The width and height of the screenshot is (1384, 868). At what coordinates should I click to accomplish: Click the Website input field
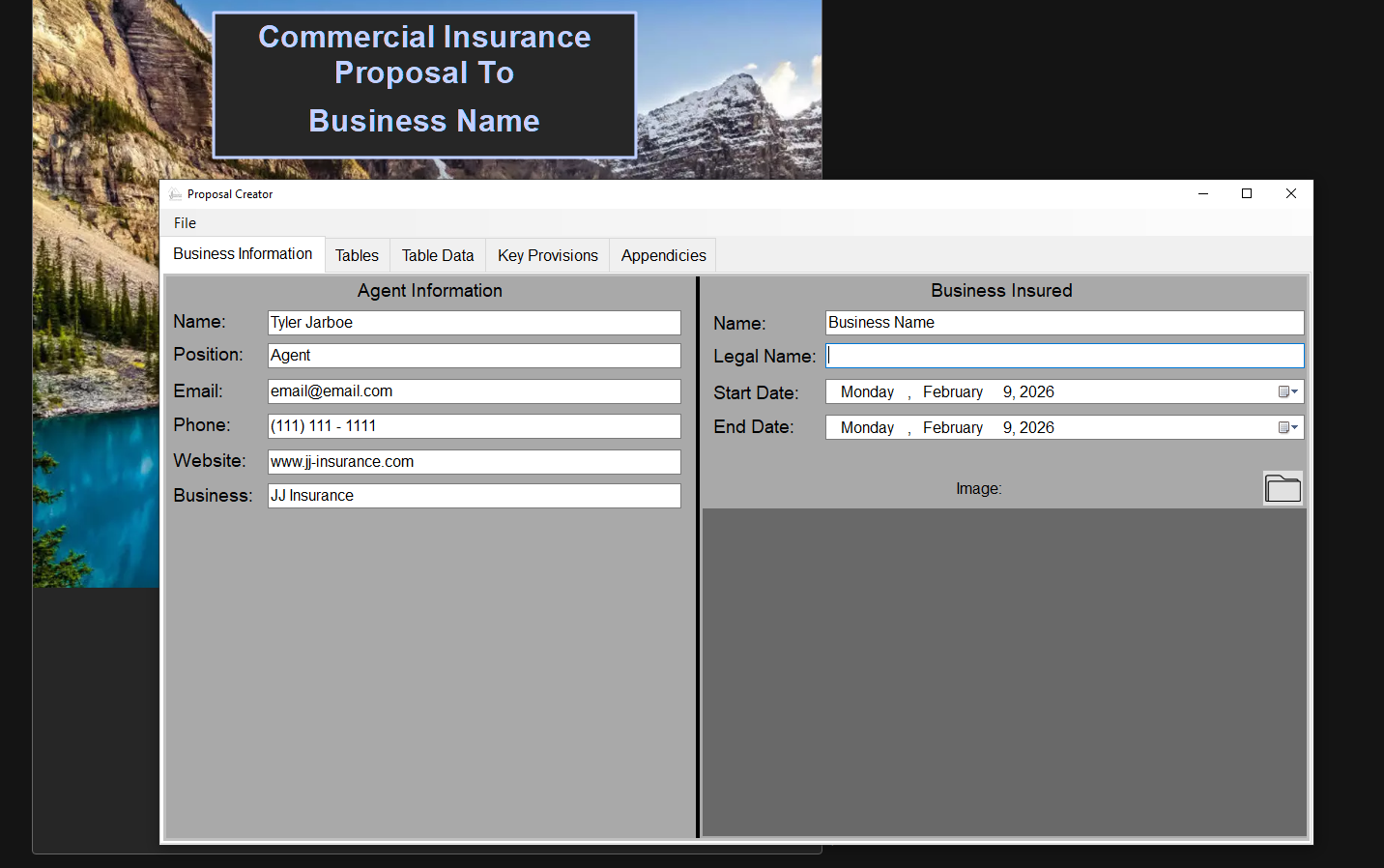(474, 462)
